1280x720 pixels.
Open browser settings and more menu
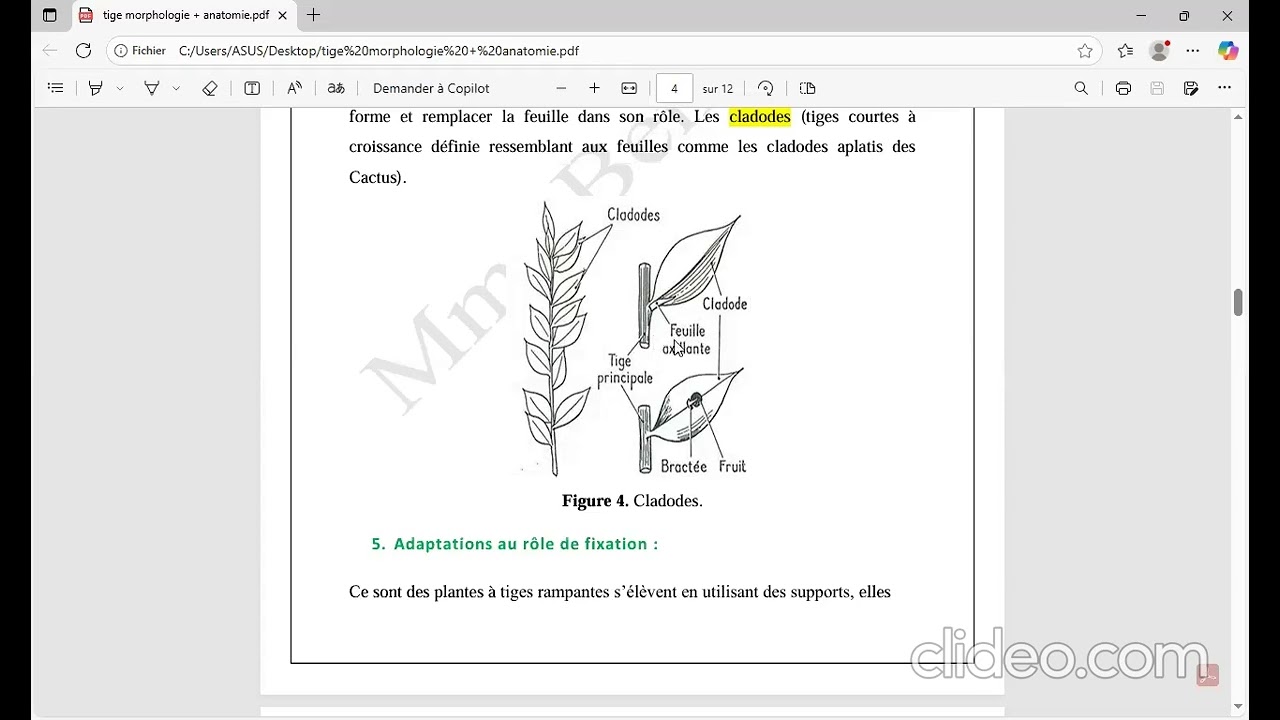pos(1193,50)
